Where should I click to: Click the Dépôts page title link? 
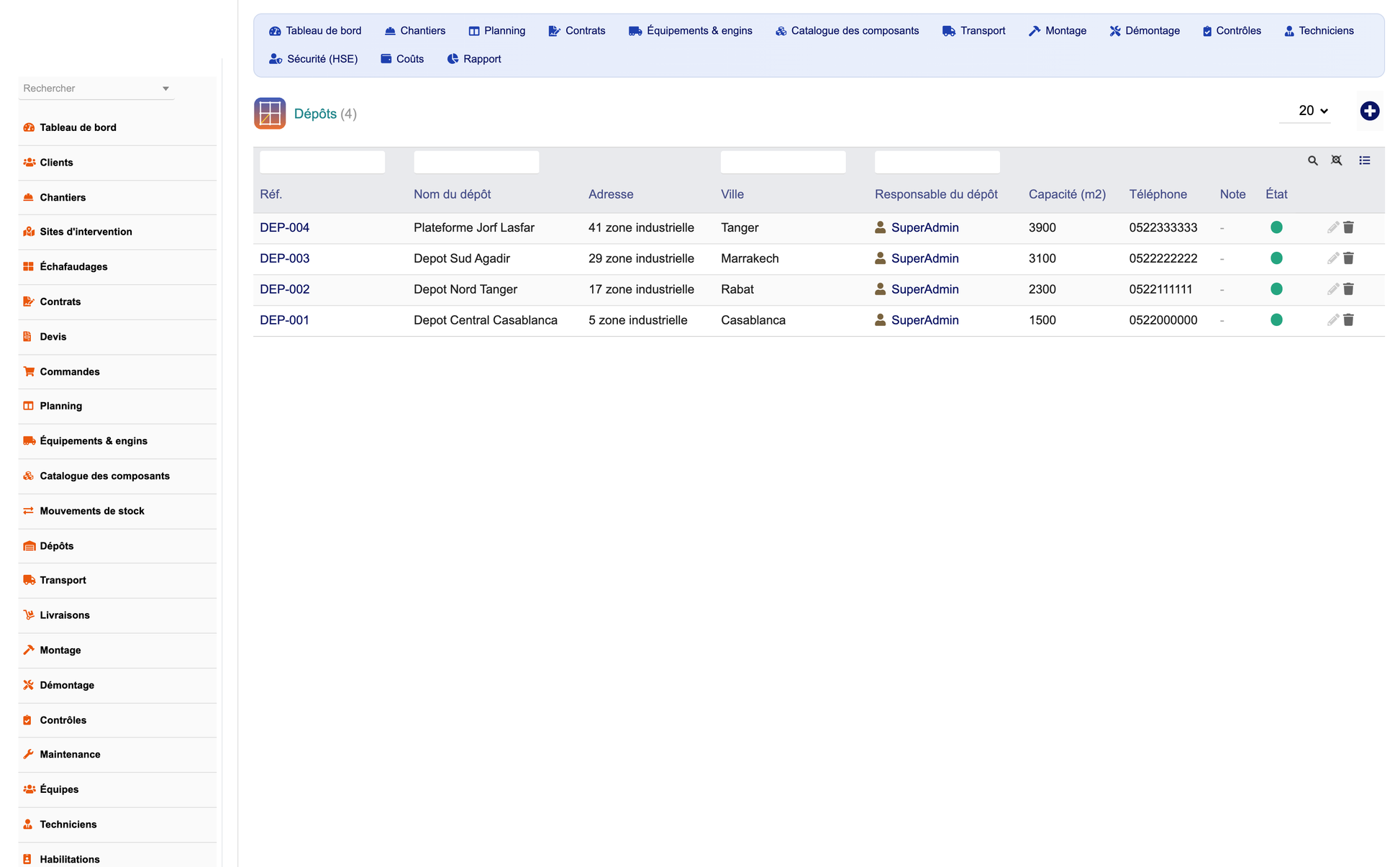pyautogui.click(x=315, y=114)
